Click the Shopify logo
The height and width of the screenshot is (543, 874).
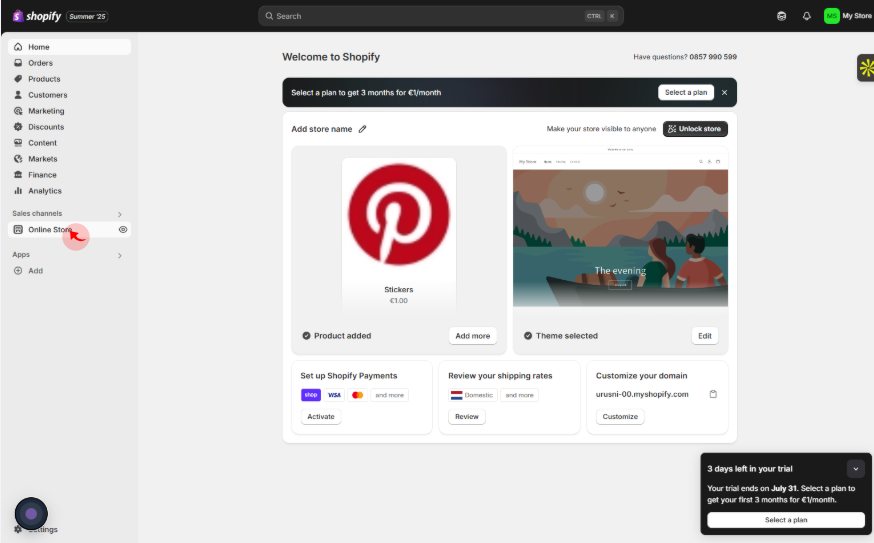point(37,16)
